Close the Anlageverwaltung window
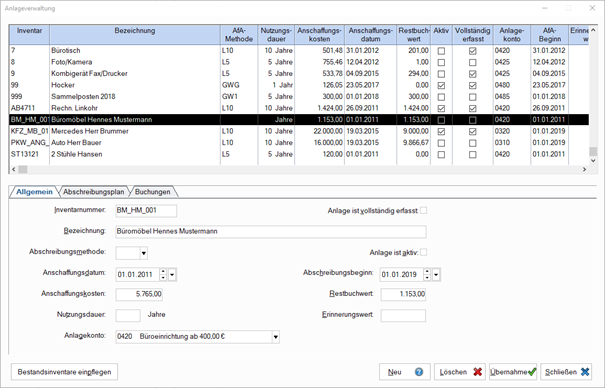 tap(592, 8)
